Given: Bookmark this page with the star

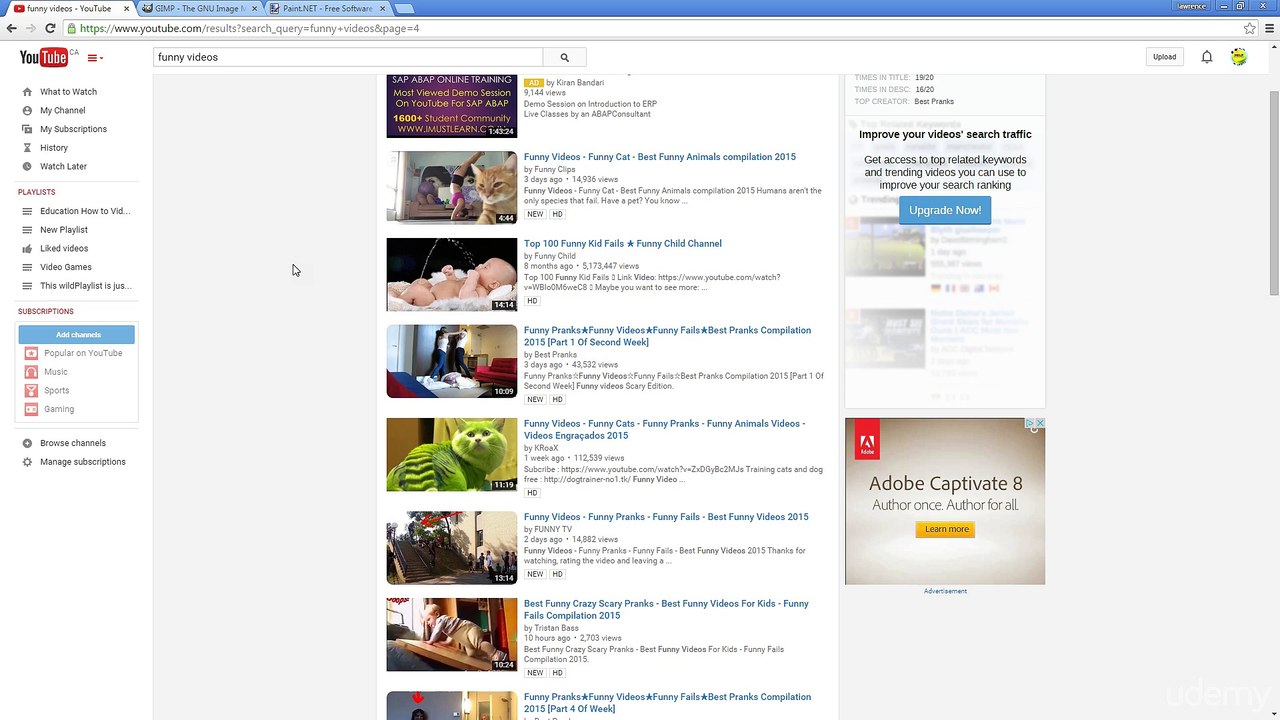Looking at the screenshot, I should [x=1250, y=28].
